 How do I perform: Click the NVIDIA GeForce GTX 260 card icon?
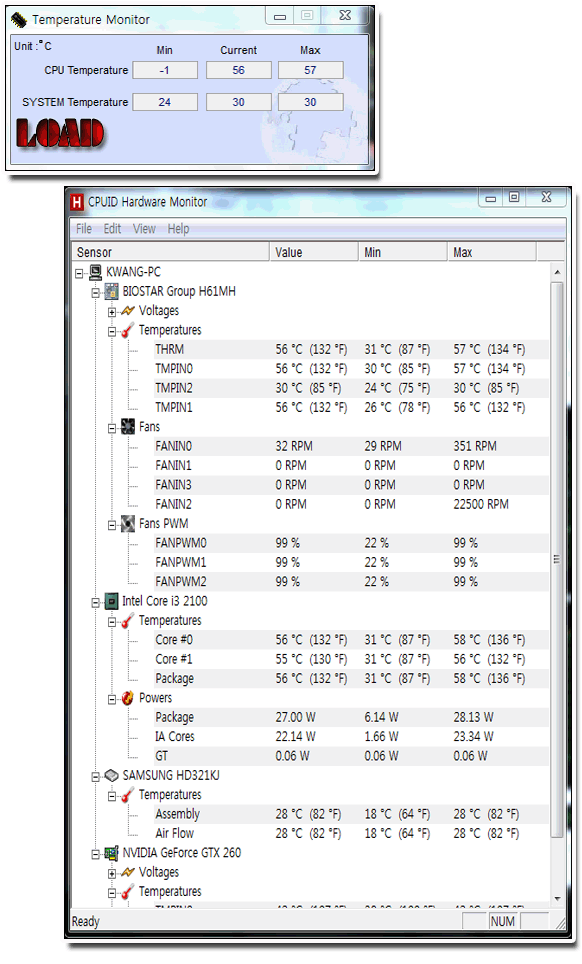click(x=111, y=853)
